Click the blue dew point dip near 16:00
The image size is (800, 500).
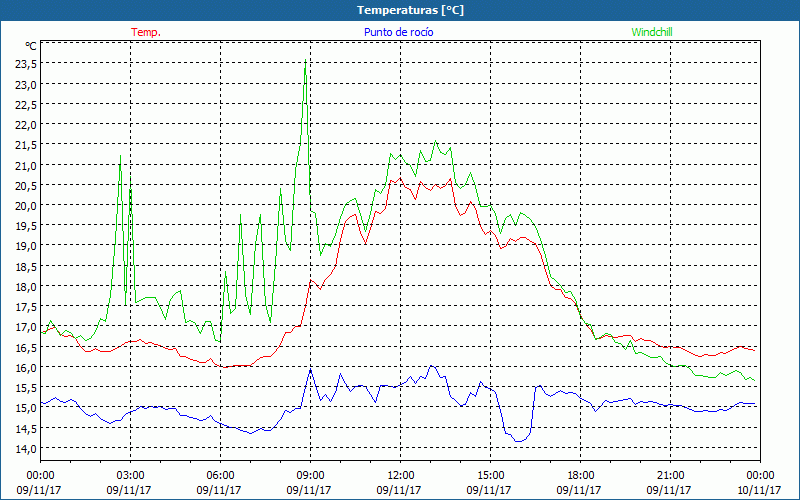[x=518, y=441]
